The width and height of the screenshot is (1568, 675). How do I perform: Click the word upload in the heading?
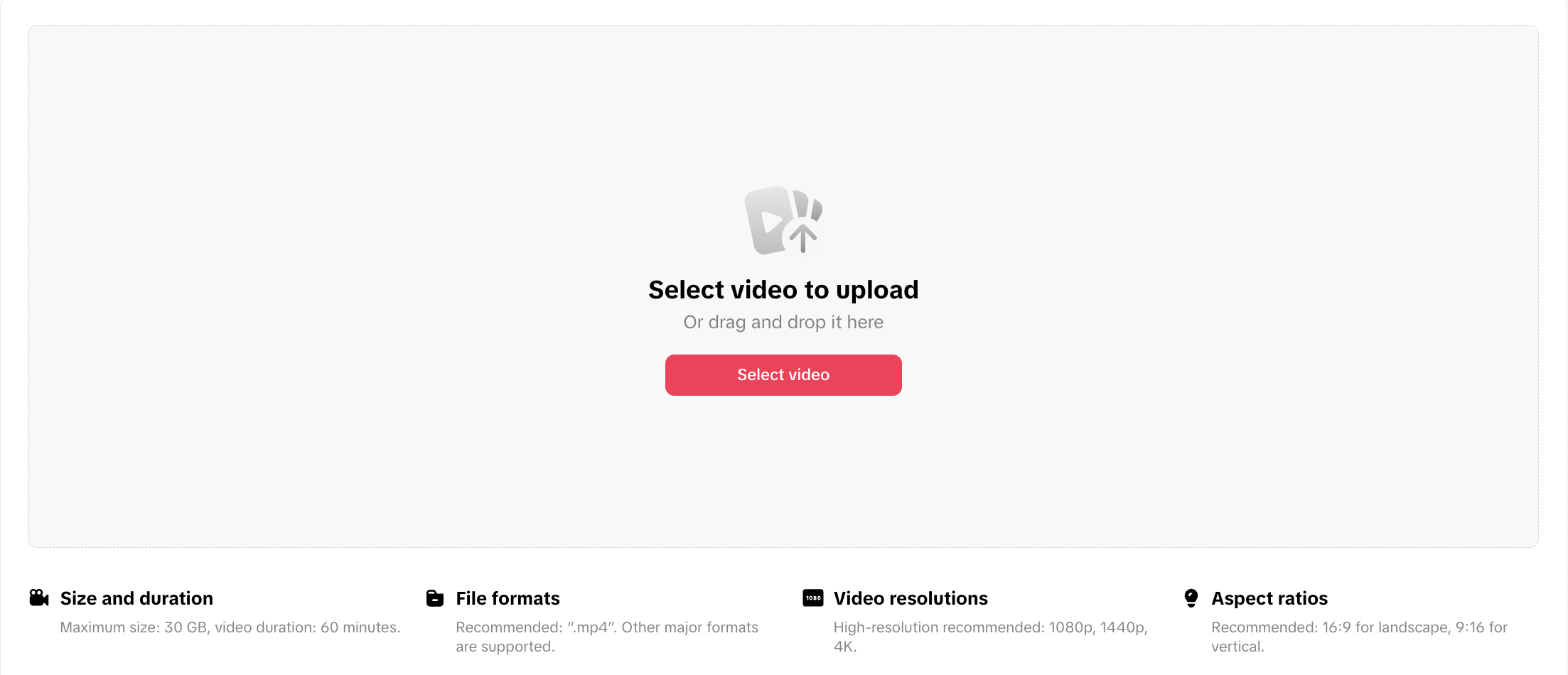tap(877, 291)
